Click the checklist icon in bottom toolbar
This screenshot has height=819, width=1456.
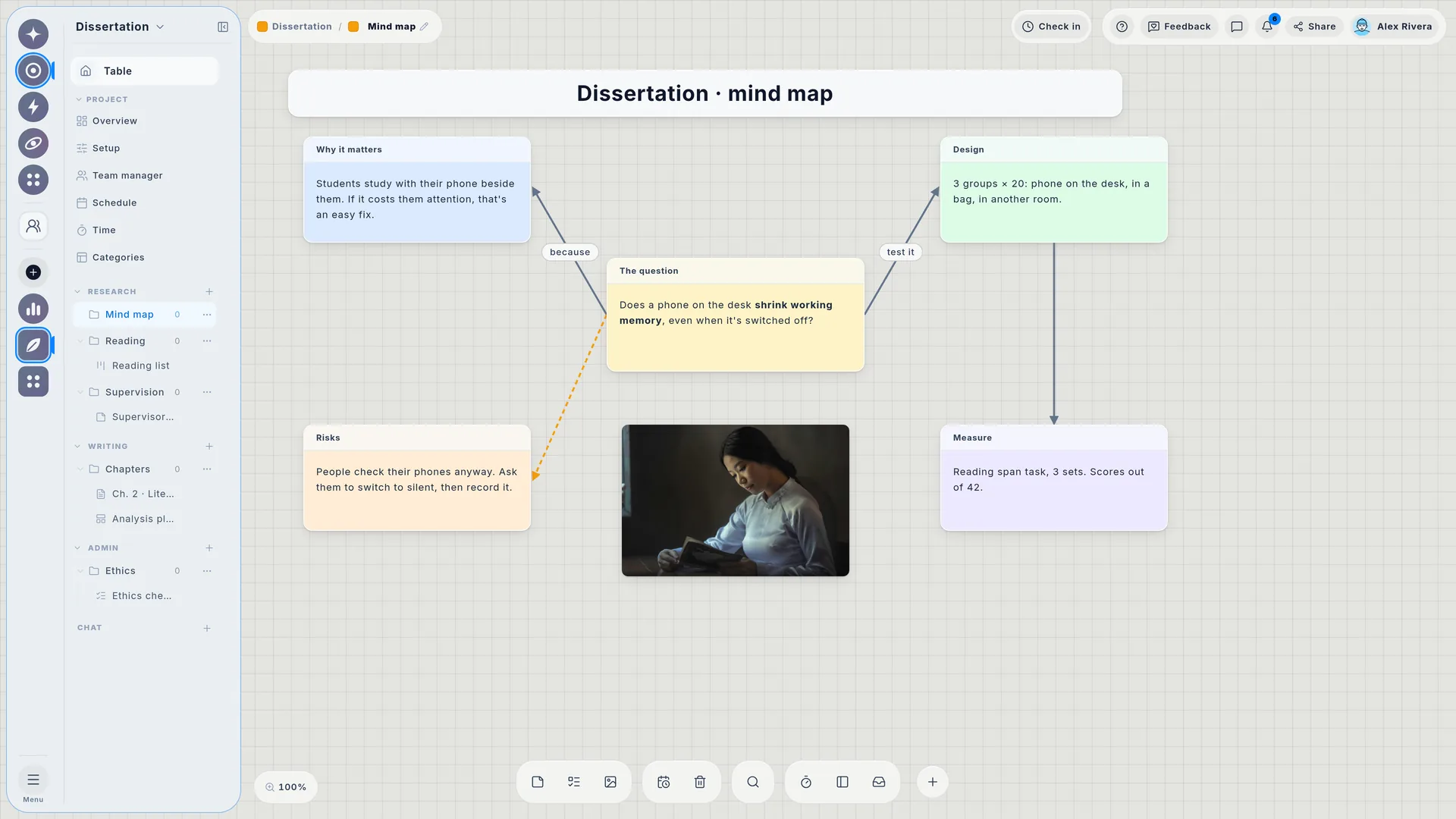point(574,782)
